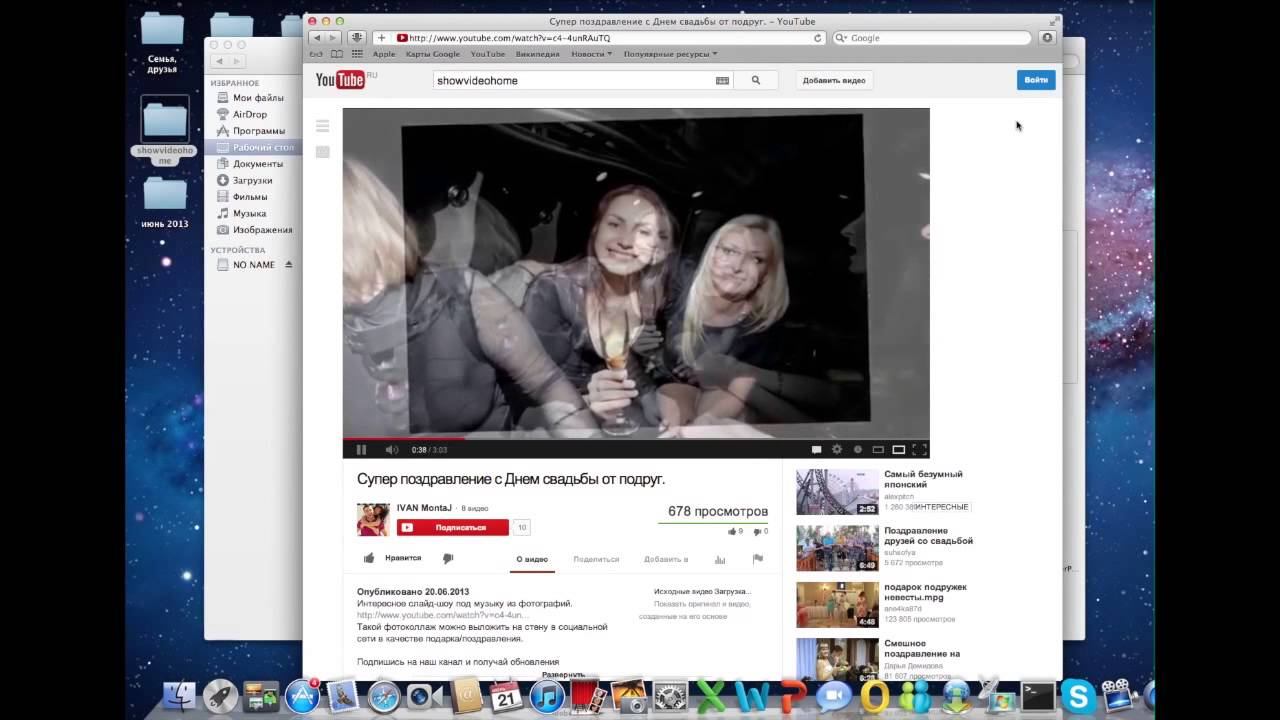This screenshot has width=1280, height=720.
Task: Go forward in Safari
Action: (334, 38)
